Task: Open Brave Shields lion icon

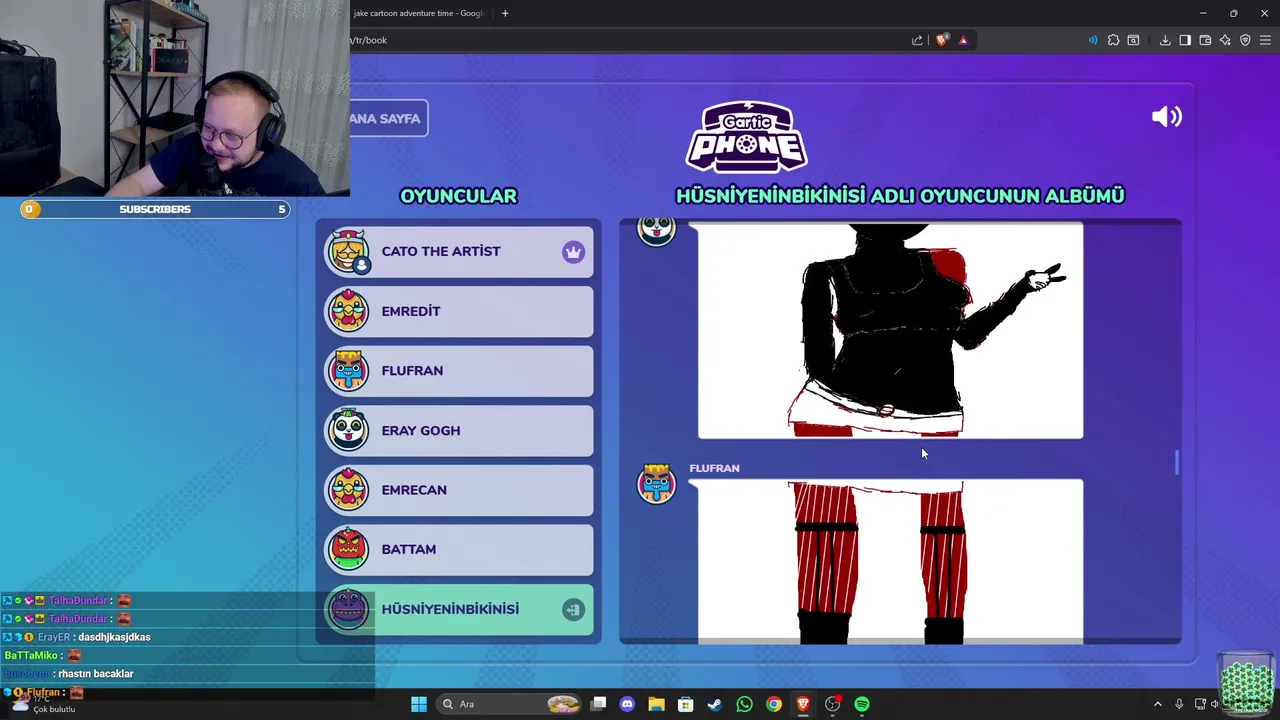Action: (x=942, y=40)
